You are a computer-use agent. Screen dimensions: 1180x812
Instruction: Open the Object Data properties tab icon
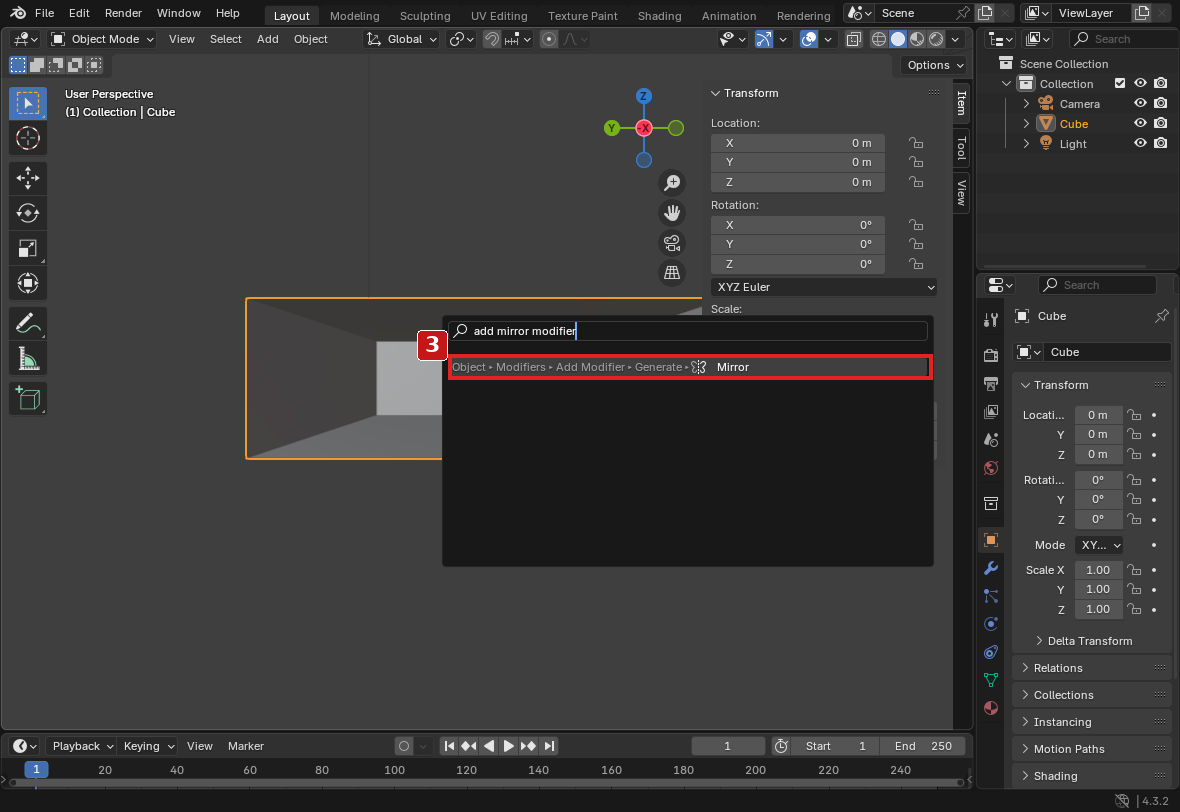pos(991,680)
